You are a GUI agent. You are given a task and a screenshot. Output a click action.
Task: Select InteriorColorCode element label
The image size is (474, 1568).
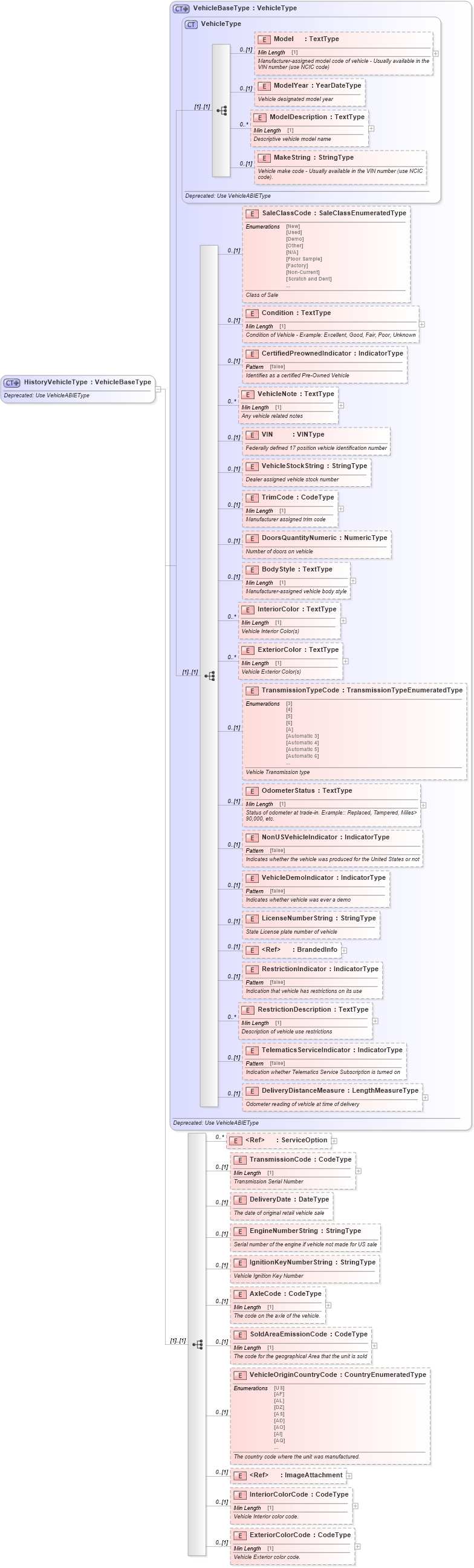[x=279, y=1495]
